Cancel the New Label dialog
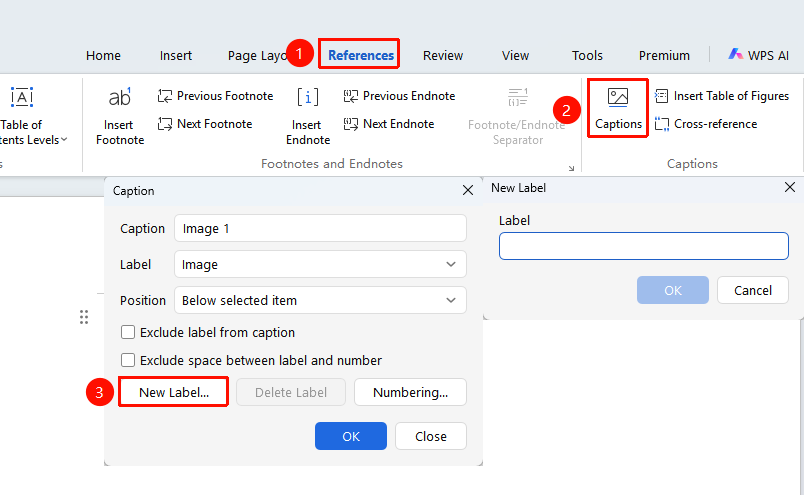This screenshot has width=804, height=495. [x=753, y=290]
